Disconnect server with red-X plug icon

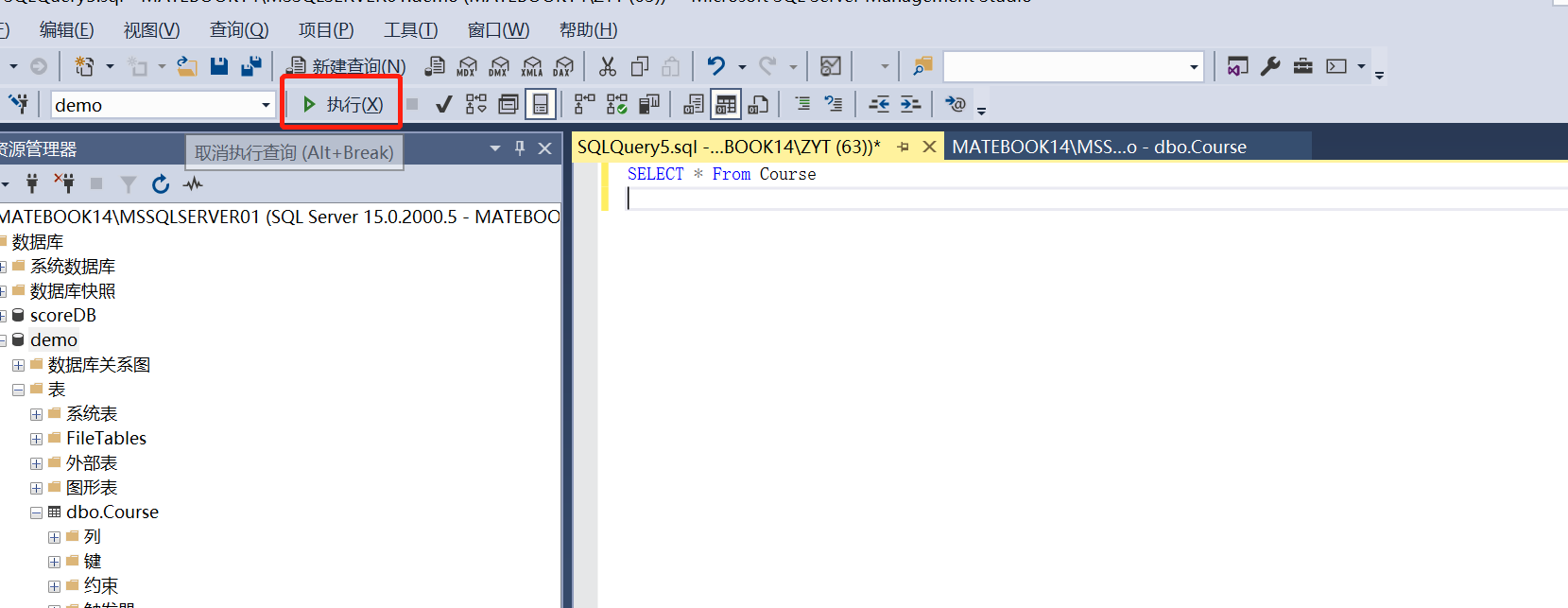point(64,183)
